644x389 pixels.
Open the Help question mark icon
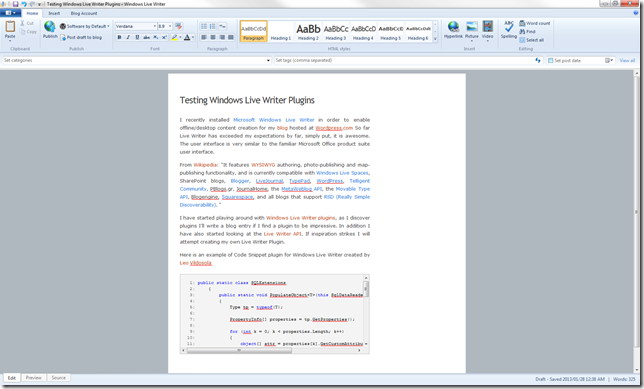click(x=636, y=13)
